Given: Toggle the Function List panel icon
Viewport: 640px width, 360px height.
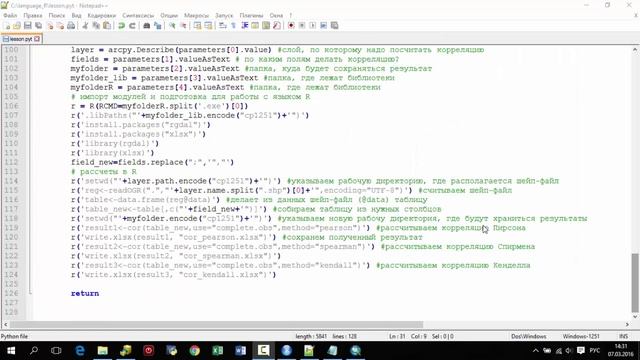Looking at the screenshot, I should pos(277,26).
